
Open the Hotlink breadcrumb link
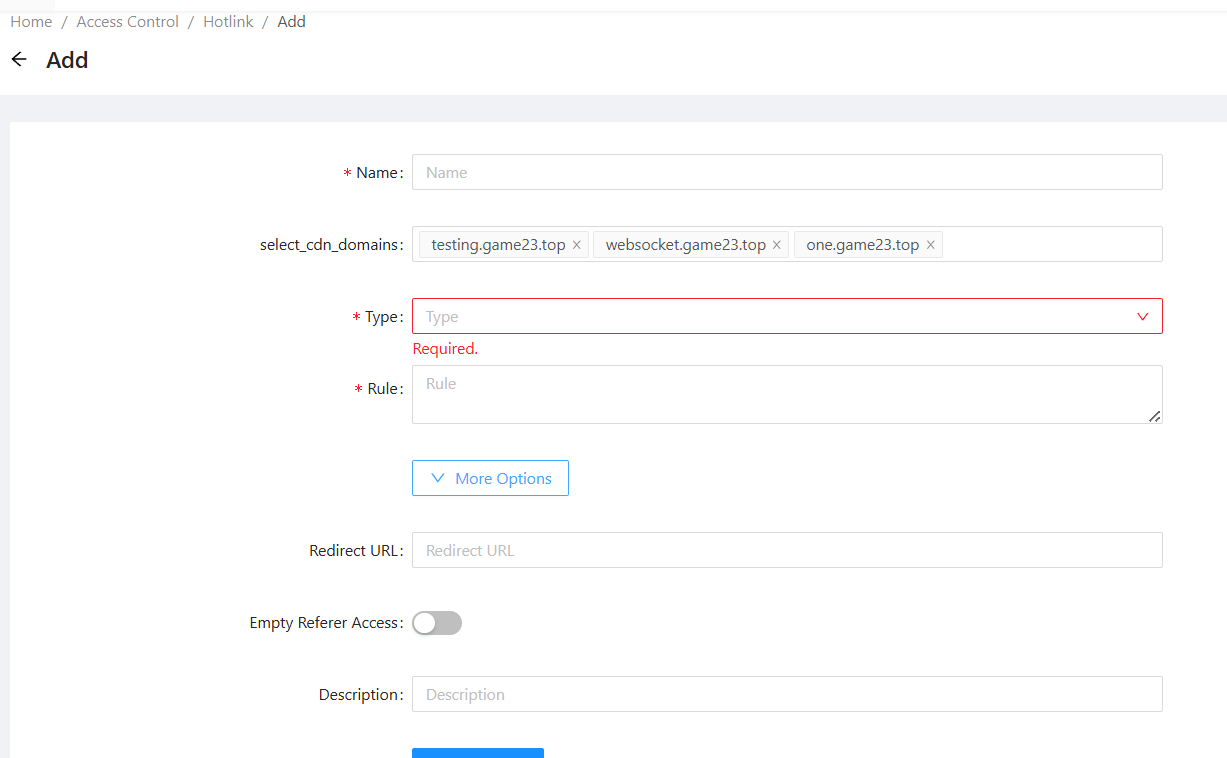coord(228,22)
